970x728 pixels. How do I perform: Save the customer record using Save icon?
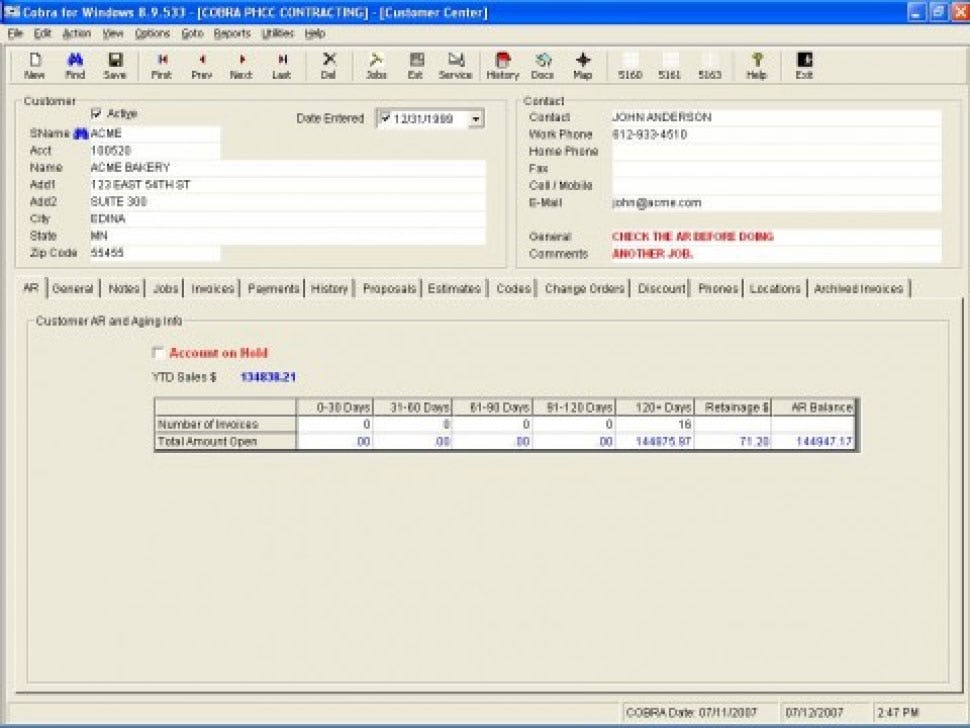[115, 66]
